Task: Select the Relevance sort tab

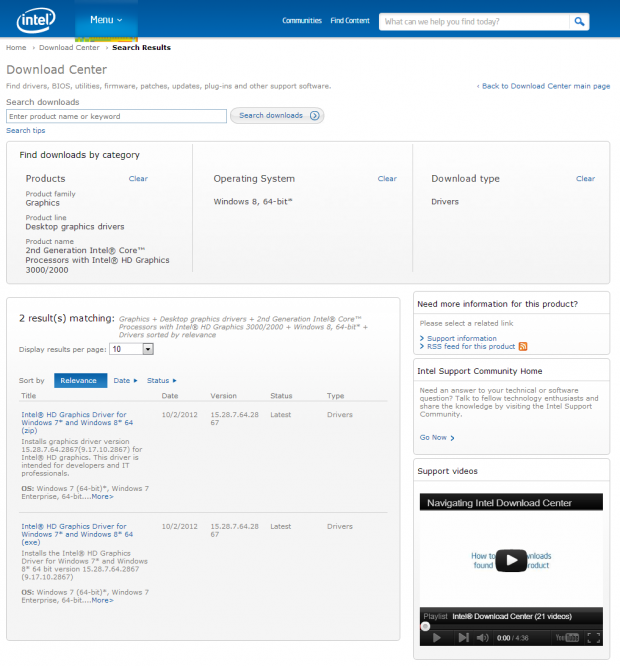Action: (80, 381)
